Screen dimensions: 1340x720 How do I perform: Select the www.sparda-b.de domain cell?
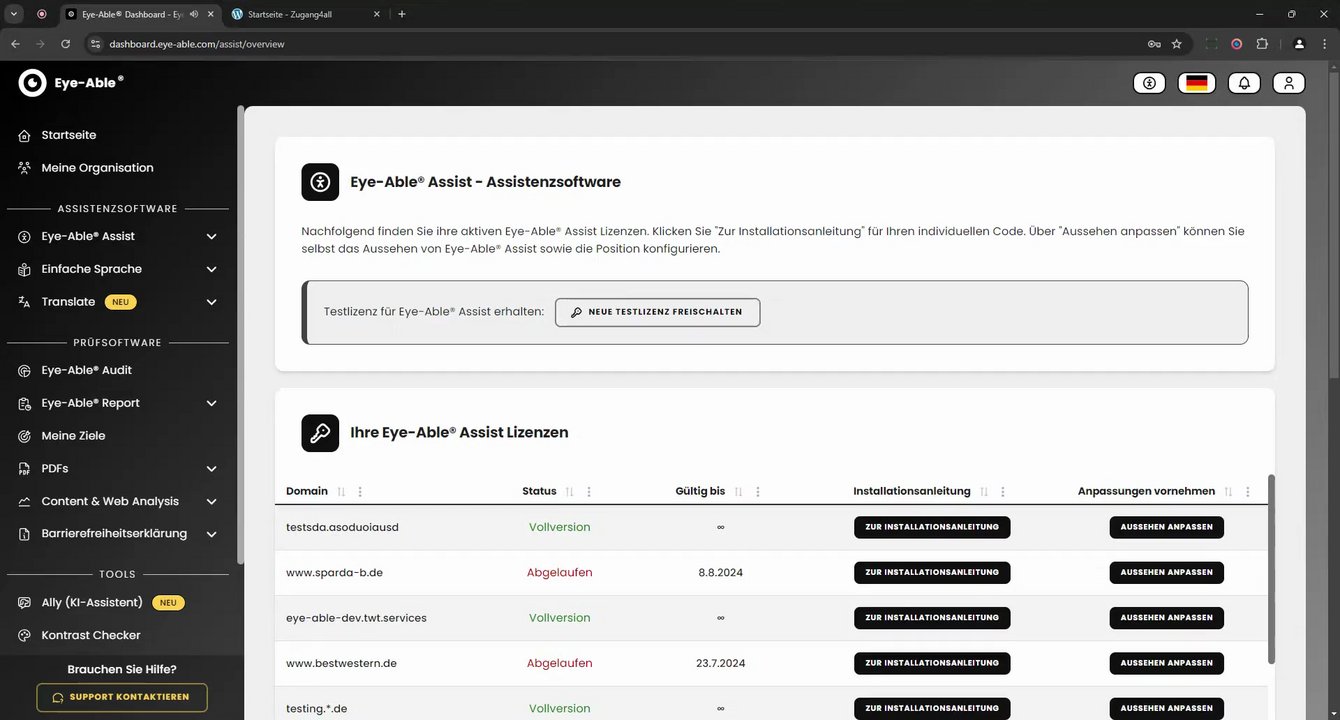pos(334,573)
